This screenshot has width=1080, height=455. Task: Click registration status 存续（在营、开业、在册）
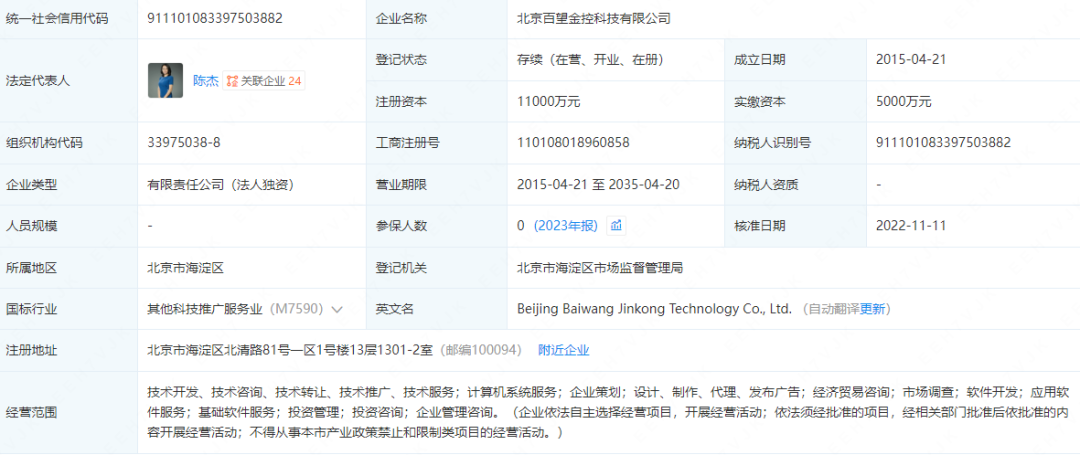(590, 60)
